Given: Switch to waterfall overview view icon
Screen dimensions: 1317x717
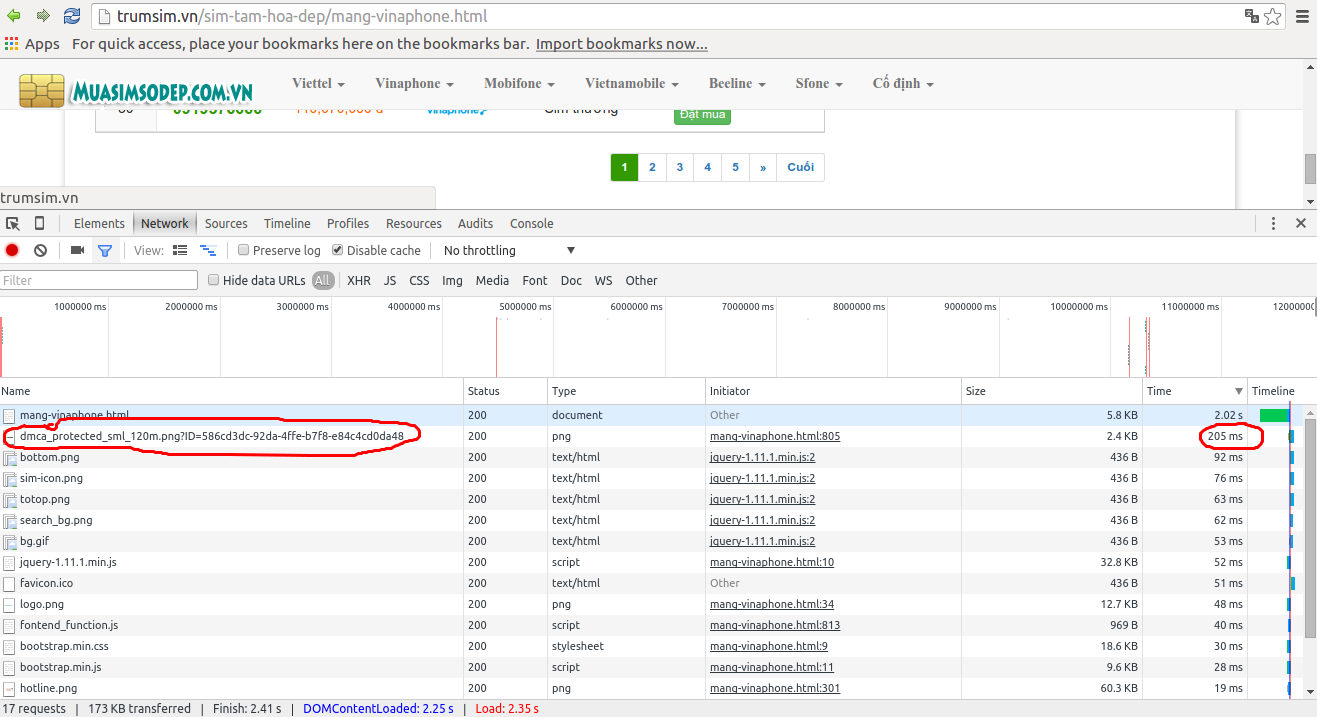Looking at the screenshot, I should (208, 250).
